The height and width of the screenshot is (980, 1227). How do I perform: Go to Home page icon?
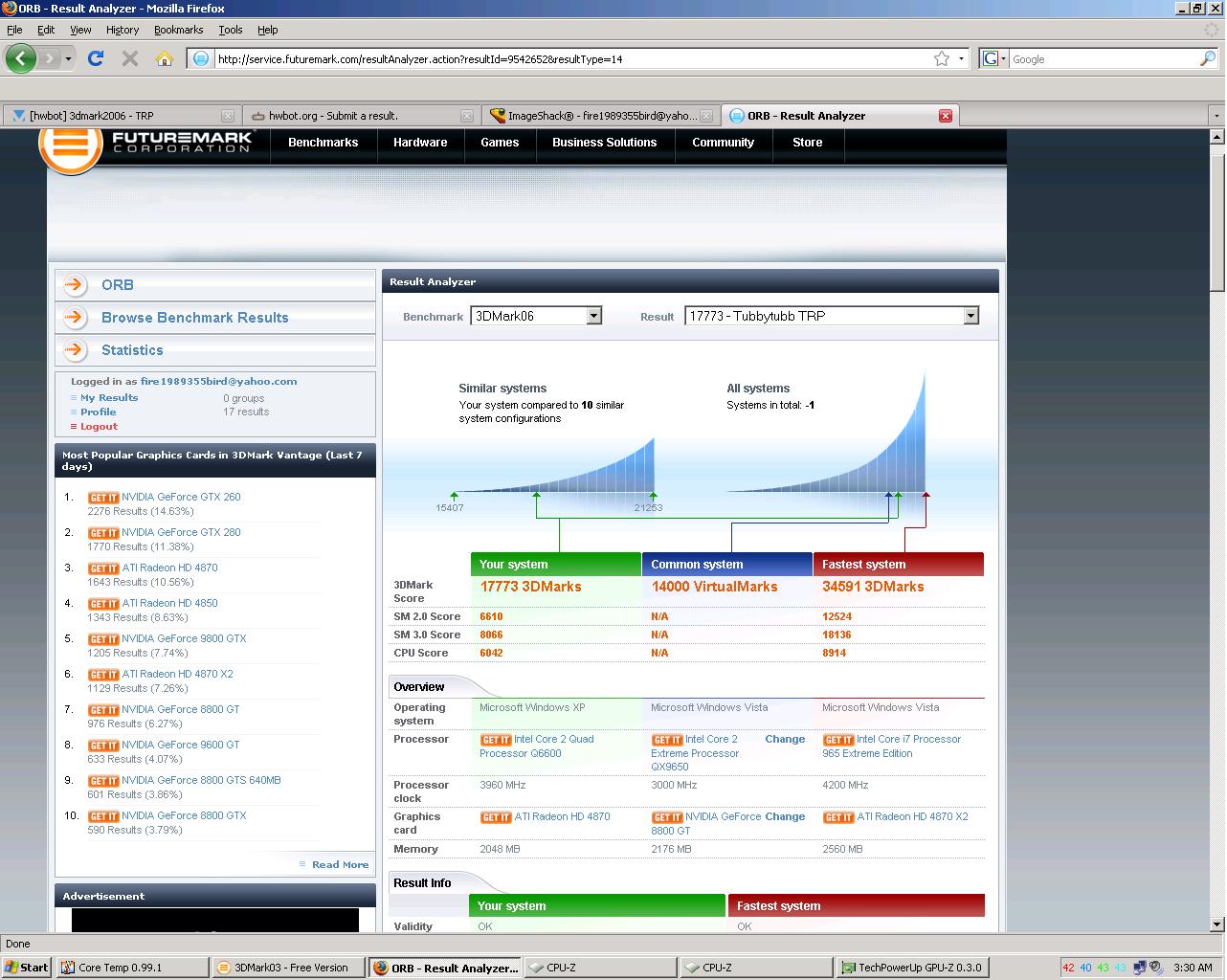(165, 58)
